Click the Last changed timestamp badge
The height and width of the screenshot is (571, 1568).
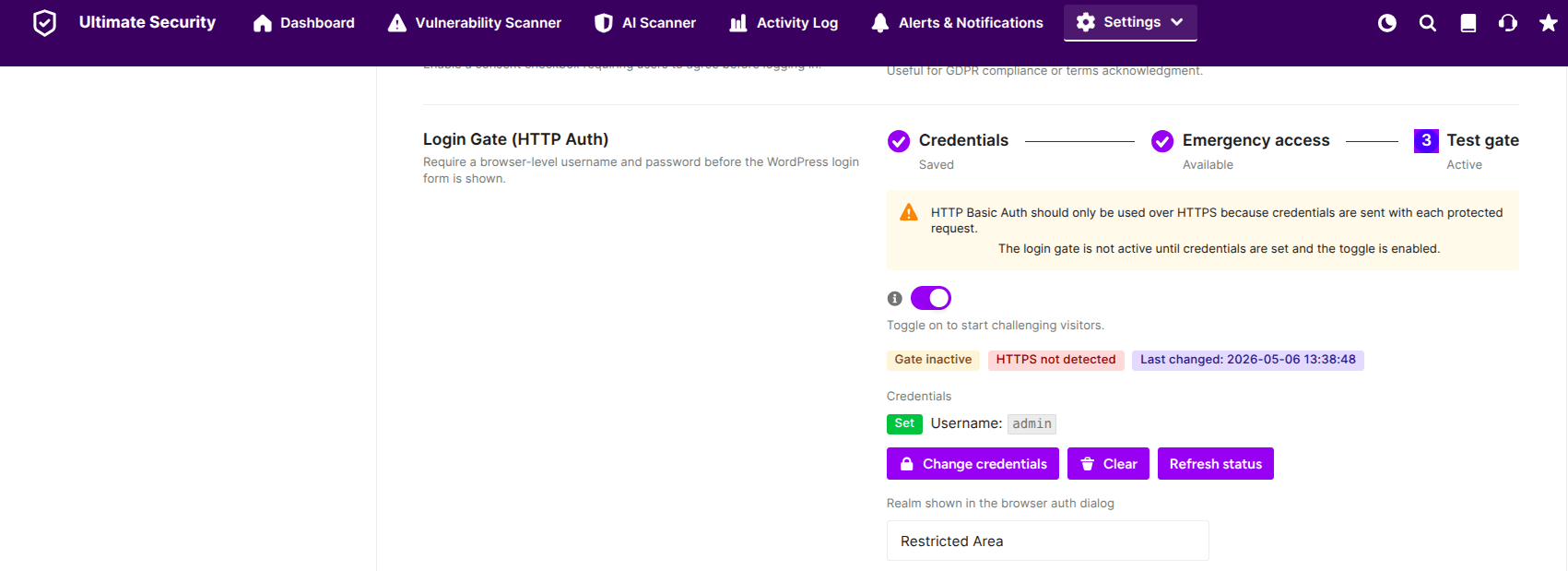(x=1248, y=360)
